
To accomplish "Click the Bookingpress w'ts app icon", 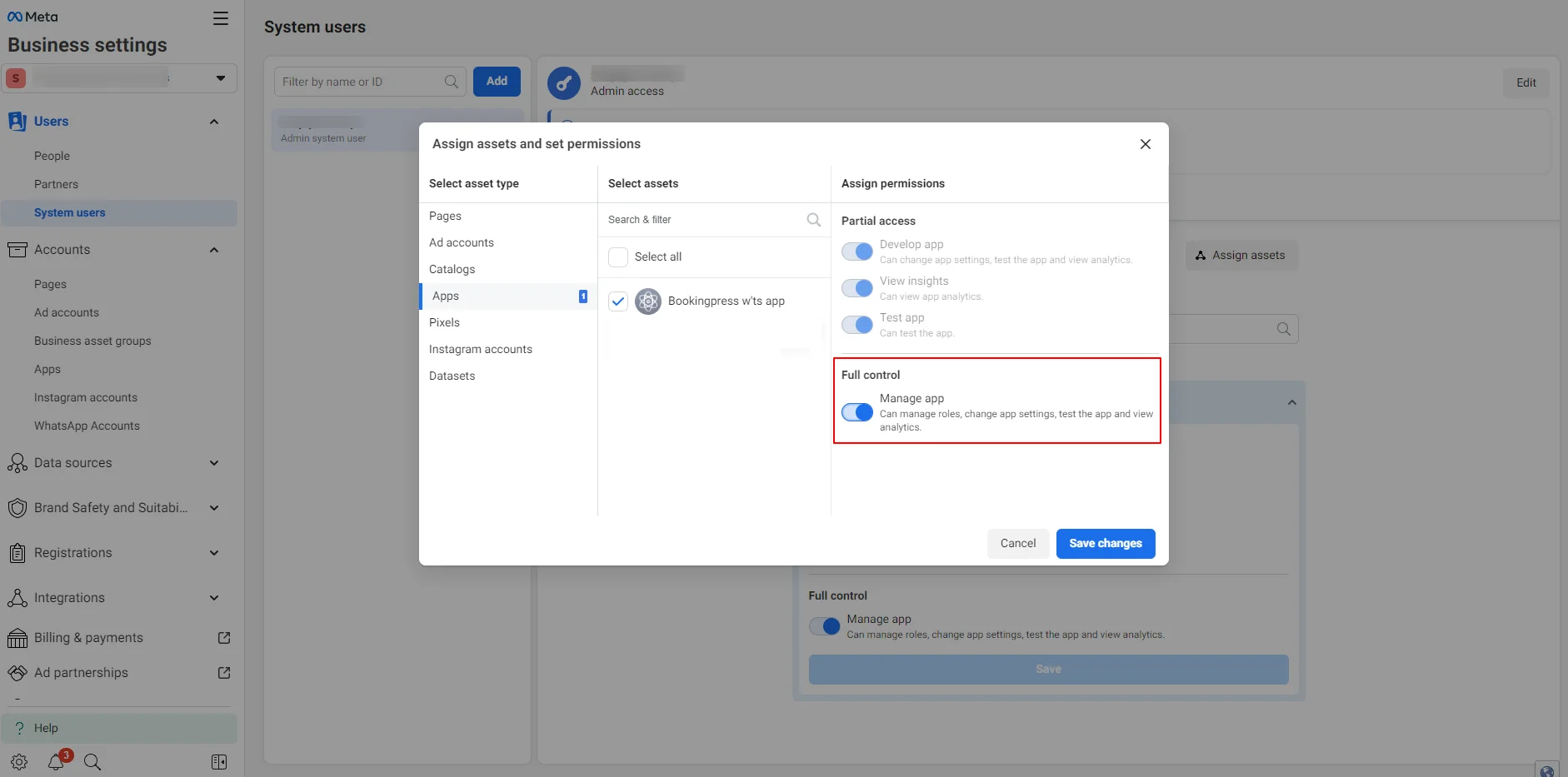I will (x=648, y=301).
